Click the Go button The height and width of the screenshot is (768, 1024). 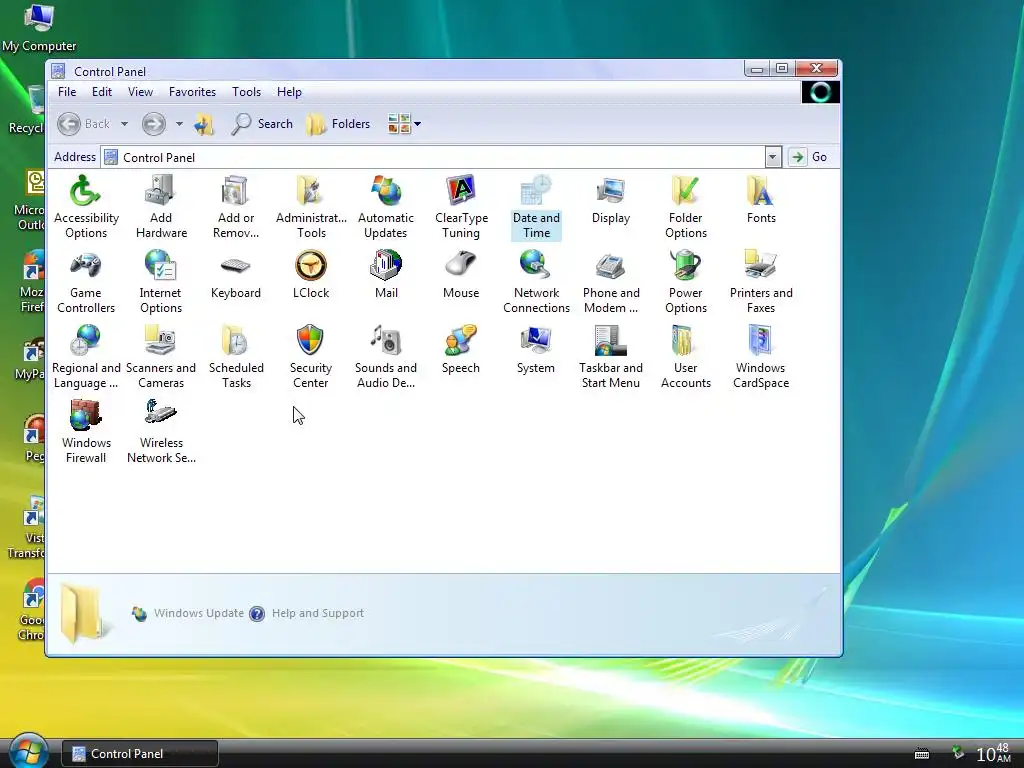[809, 157]
